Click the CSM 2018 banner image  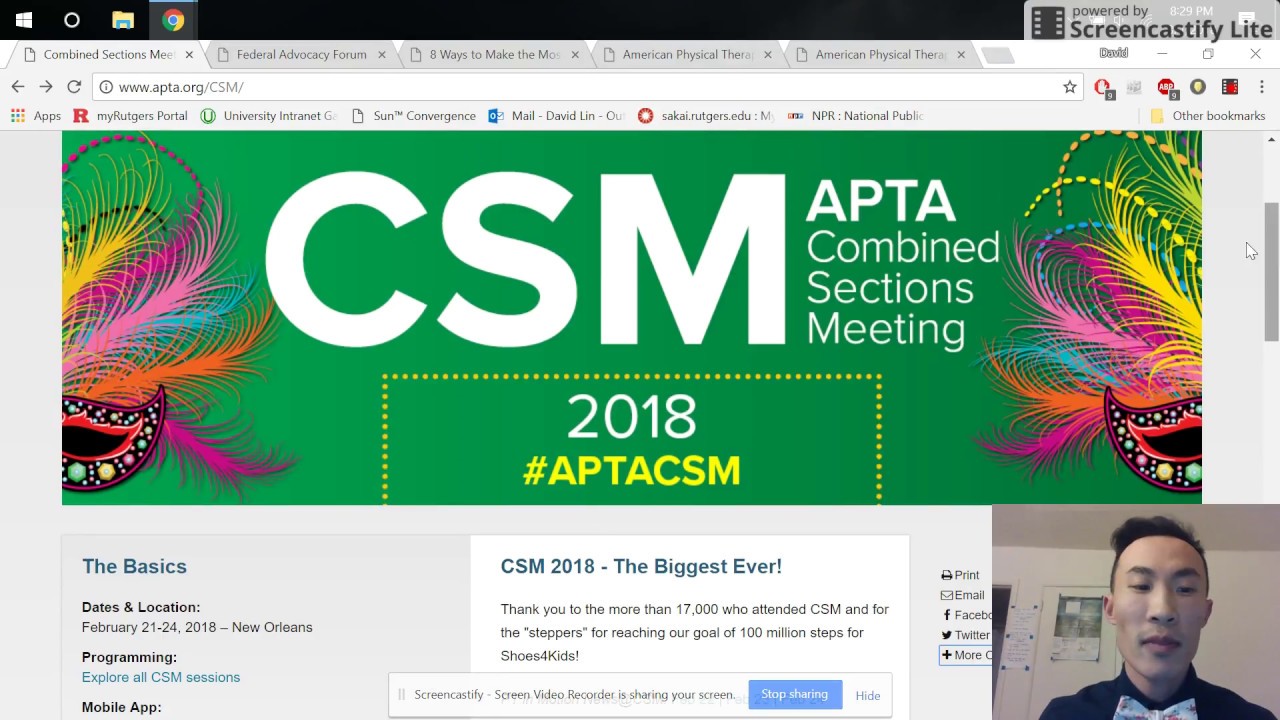pyautogui.click(x=631, y=317)
